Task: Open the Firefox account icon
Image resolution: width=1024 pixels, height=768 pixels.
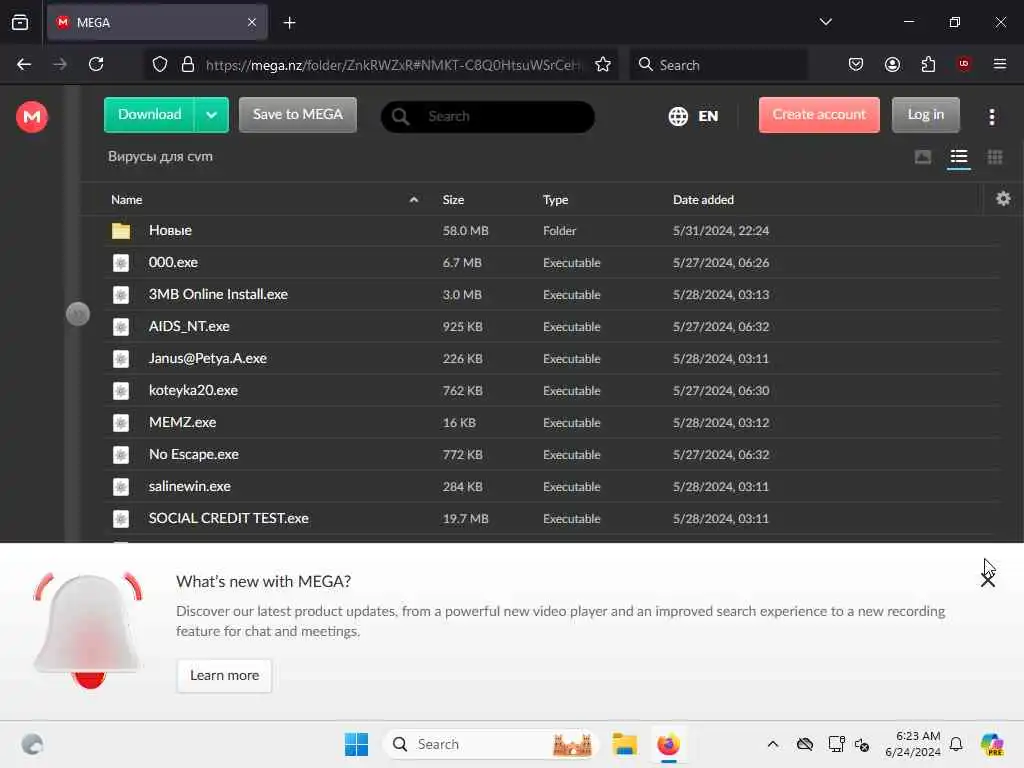Action: coord(892,64)
